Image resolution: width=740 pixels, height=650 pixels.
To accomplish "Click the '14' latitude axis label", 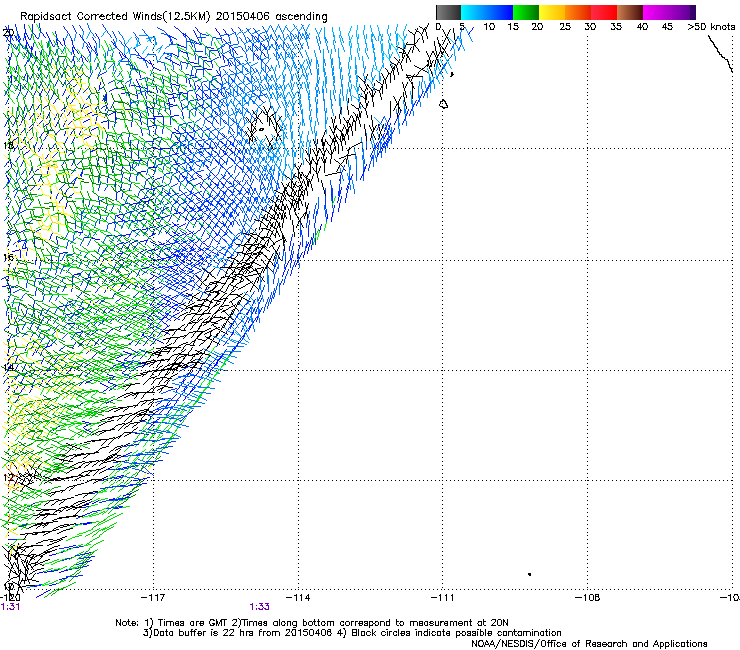I will 8,368.
